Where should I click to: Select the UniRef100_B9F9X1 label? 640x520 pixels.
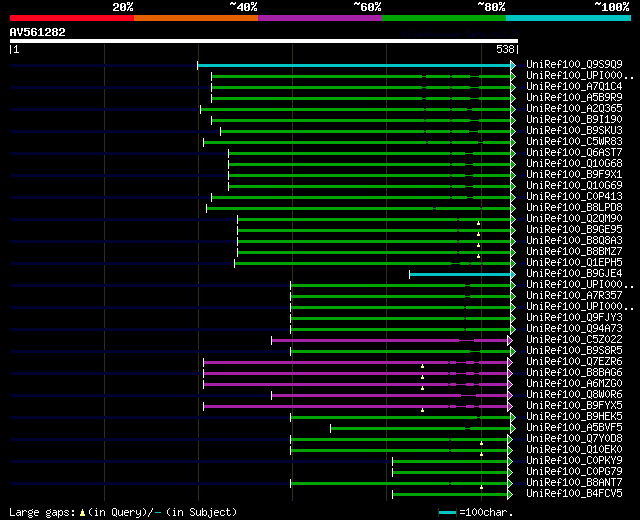click(x=574, y=174)
